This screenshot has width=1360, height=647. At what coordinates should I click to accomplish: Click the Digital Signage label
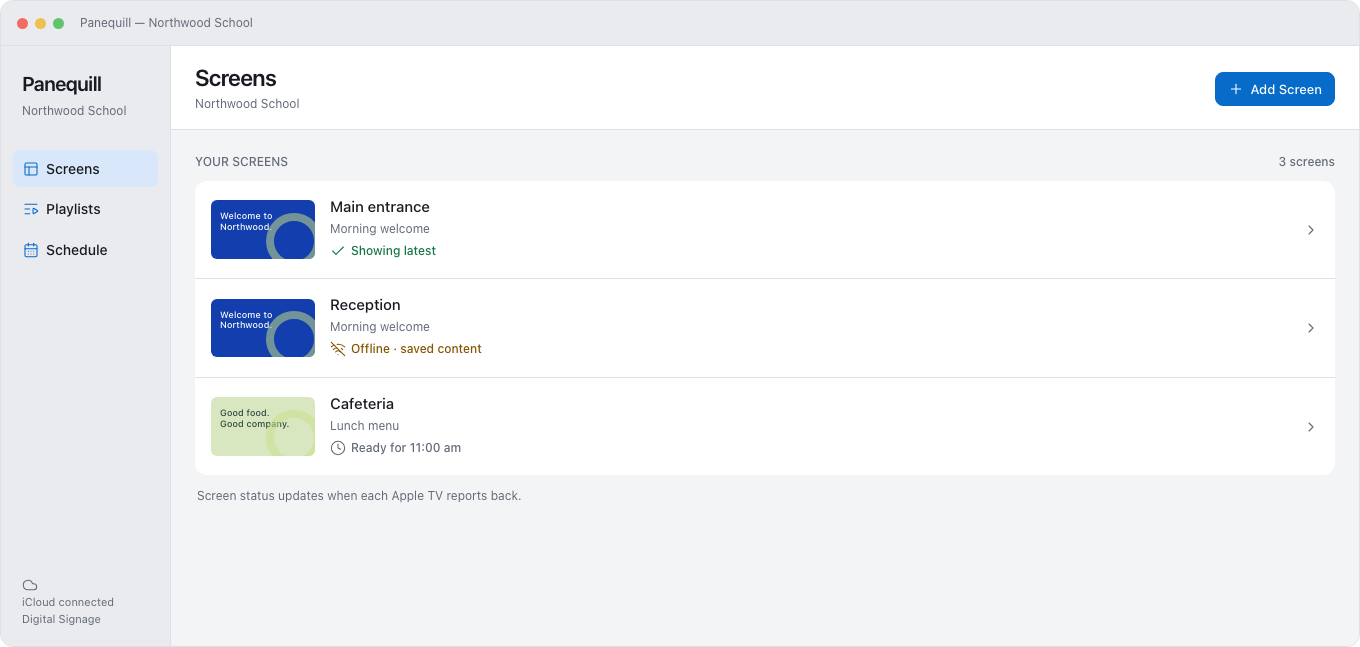[61, 619]
